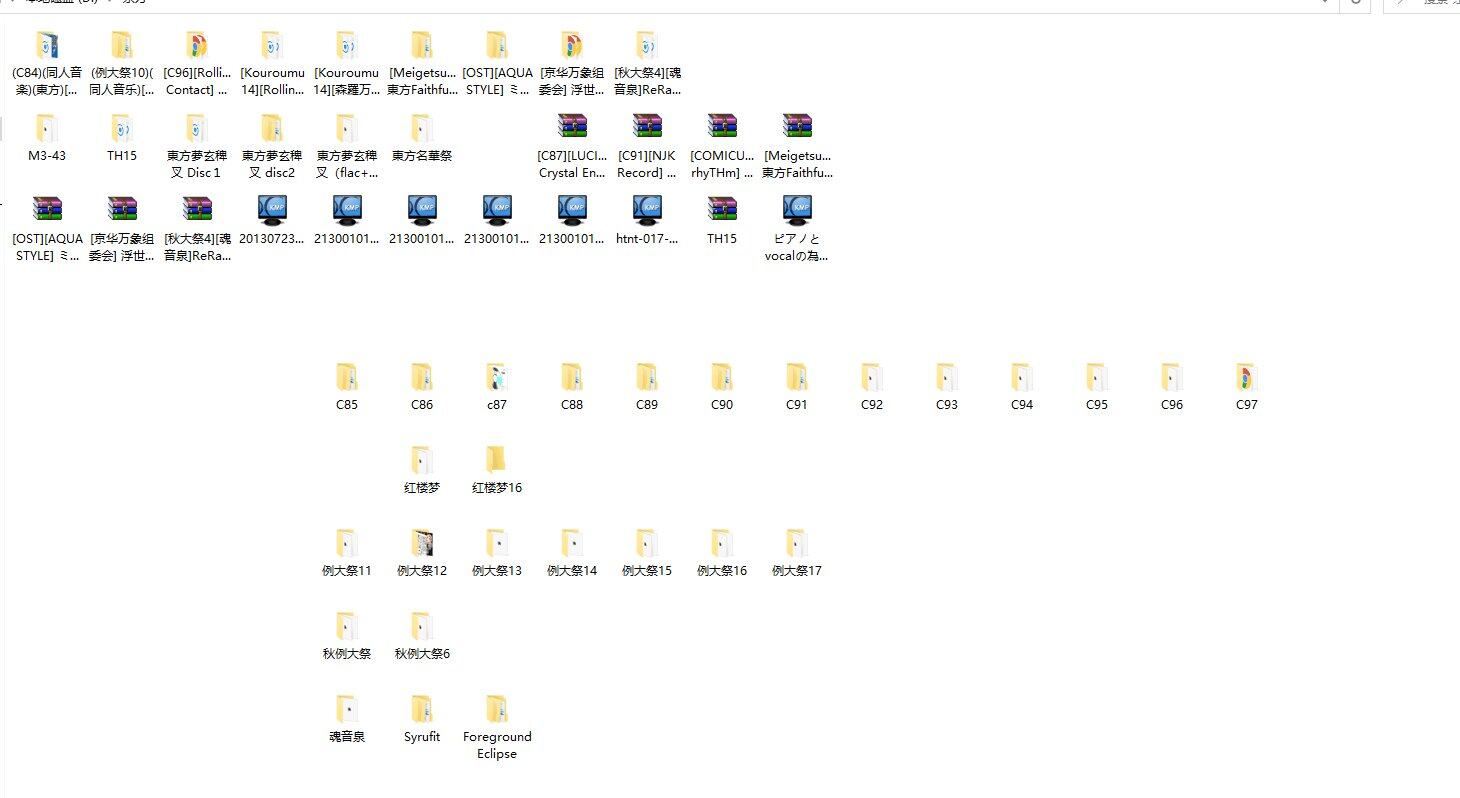Click the C95 folder name
Image resolution: width=1460 pixels, height=798 pixels.
tap(1097, 405)
